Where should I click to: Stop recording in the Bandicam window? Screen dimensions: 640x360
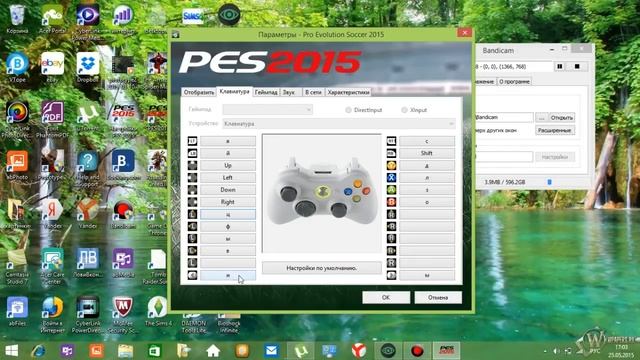[577, 66]
